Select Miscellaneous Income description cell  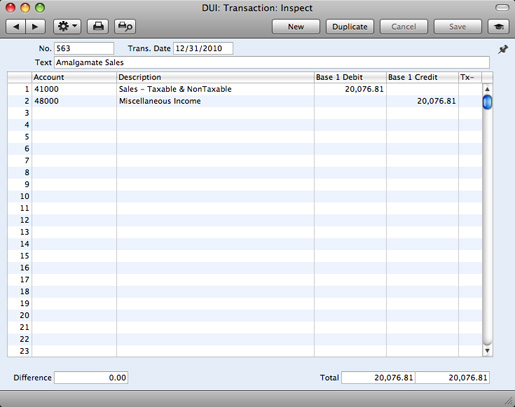pos(215,101)
